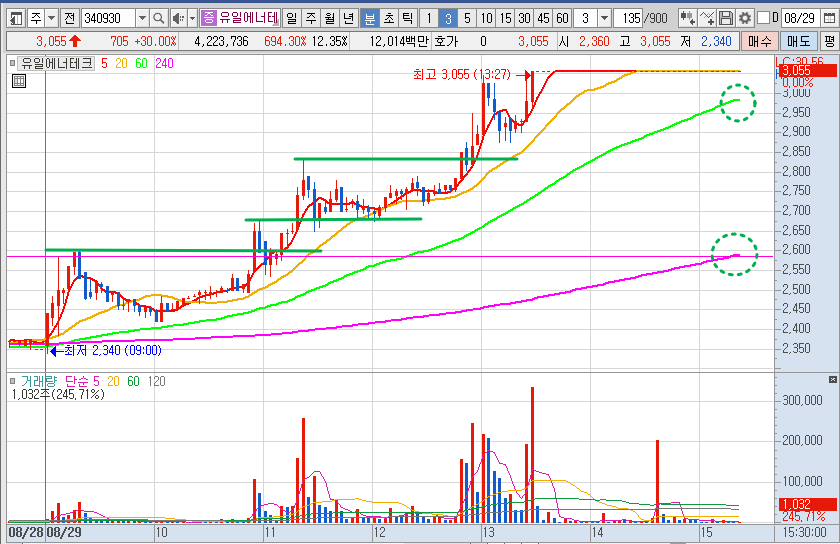Click the 15:30:00 time label
The width and height of the screenshot is (840, 544).
click(804, 533)
